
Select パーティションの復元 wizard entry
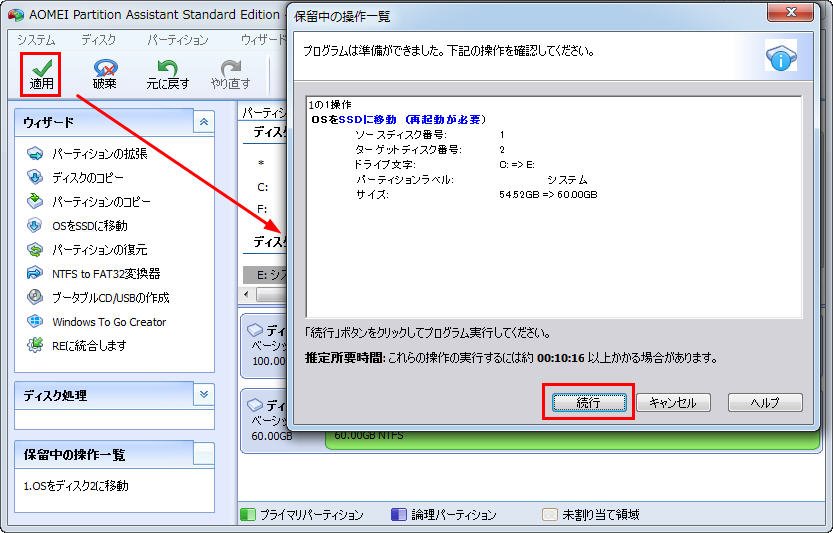click(99, 249)
